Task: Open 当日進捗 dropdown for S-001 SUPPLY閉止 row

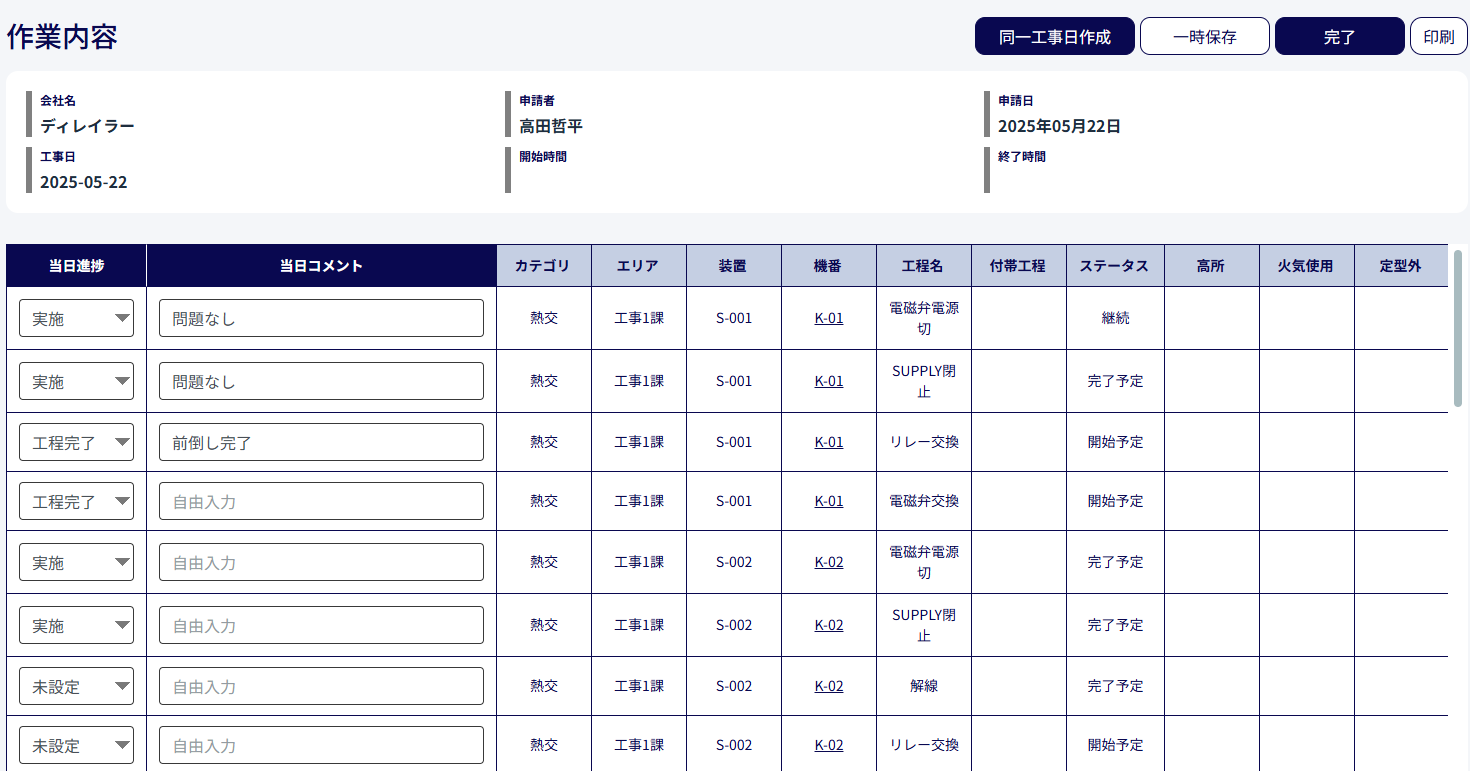Action: pyautogui.click(x=76, y=381)
